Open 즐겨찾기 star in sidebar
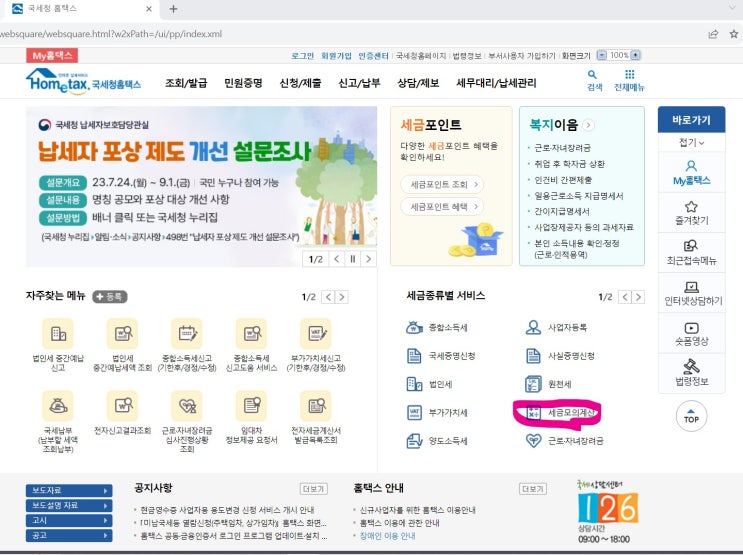743x555 pixels. pyautogui.click(x=691, y=212)
